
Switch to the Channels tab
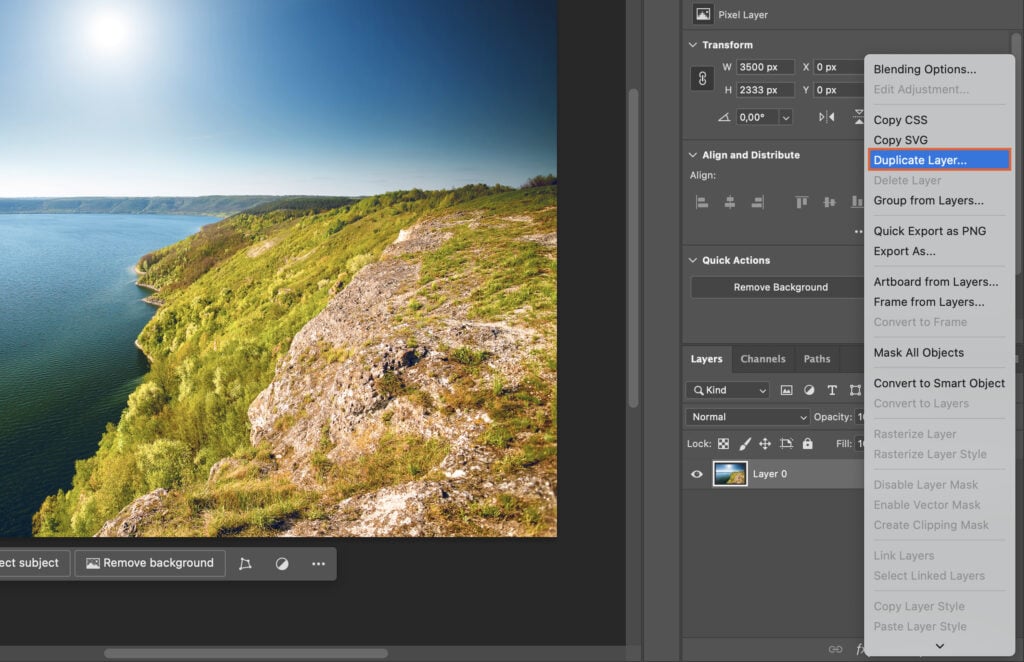tap(763, 358)
